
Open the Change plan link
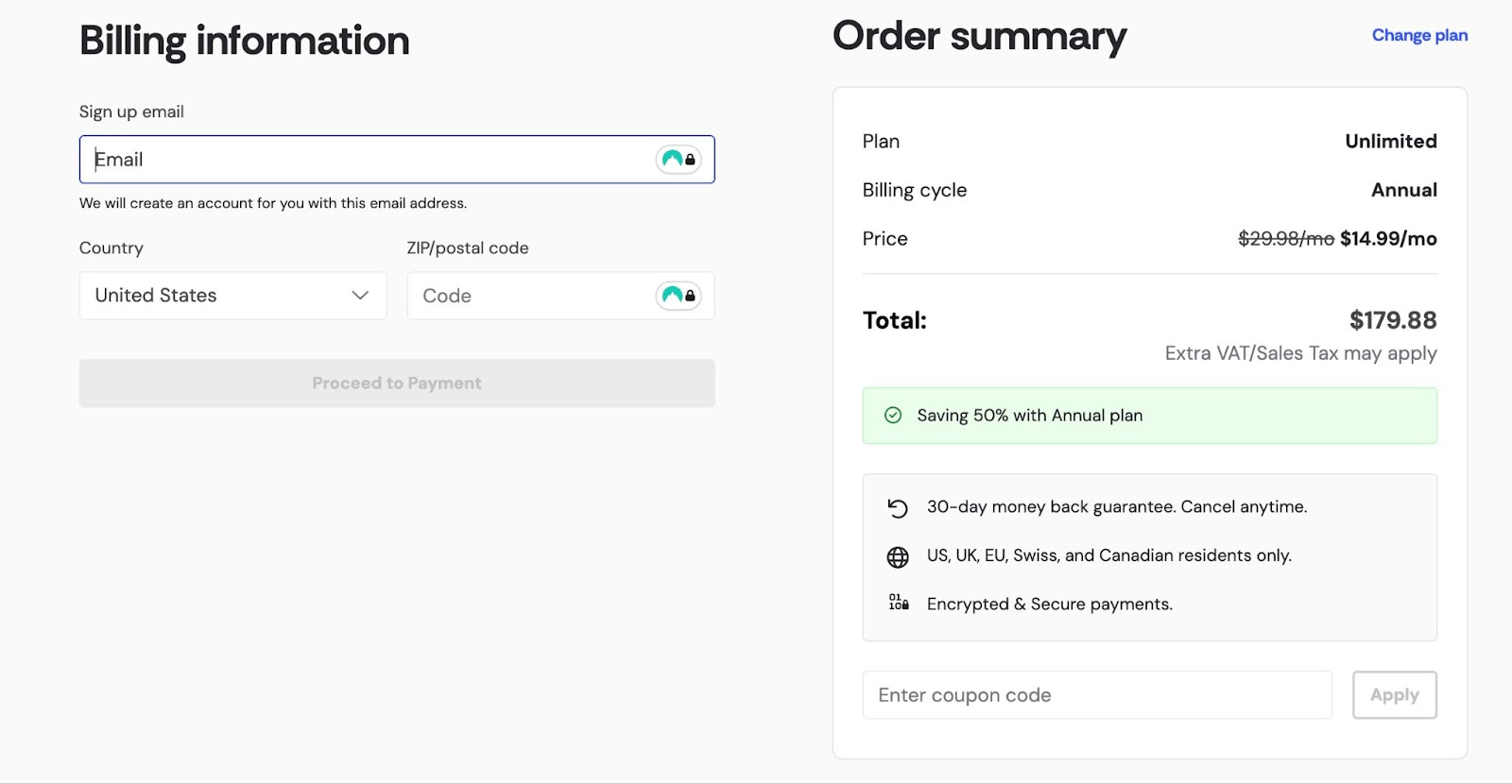tap(1417, 35)
